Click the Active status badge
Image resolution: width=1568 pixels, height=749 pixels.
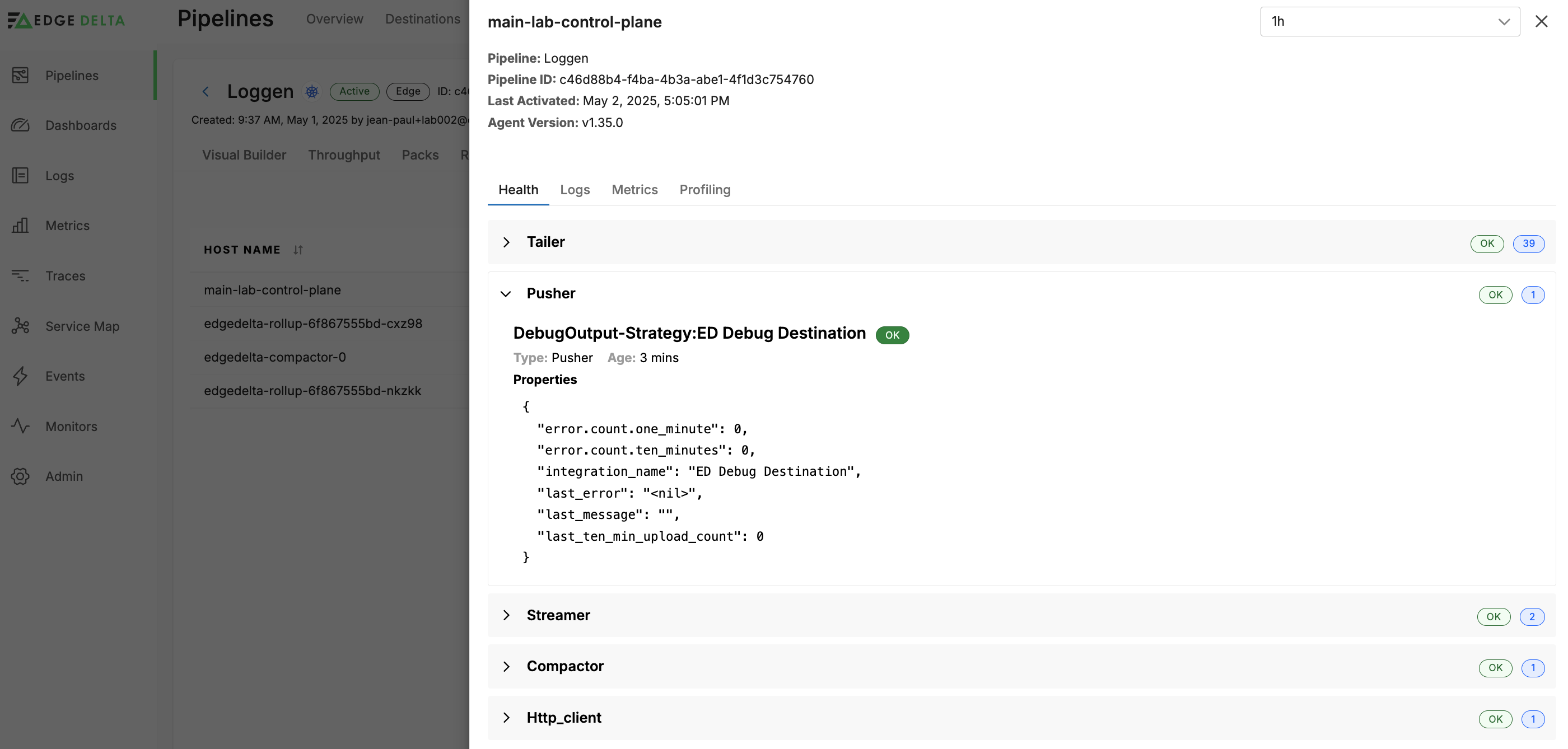[354, 91]
